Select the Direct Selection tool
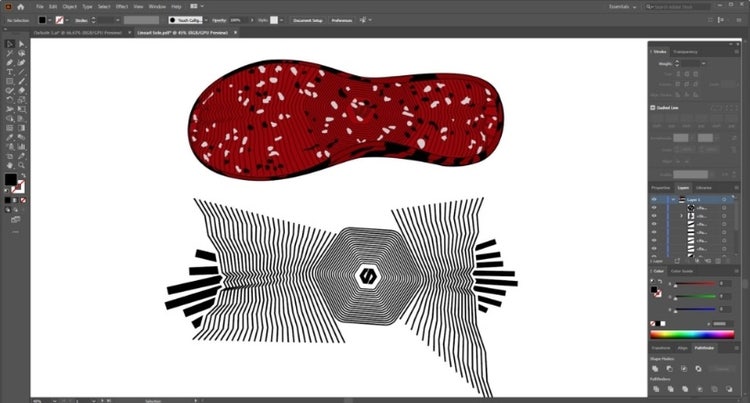 21,44
